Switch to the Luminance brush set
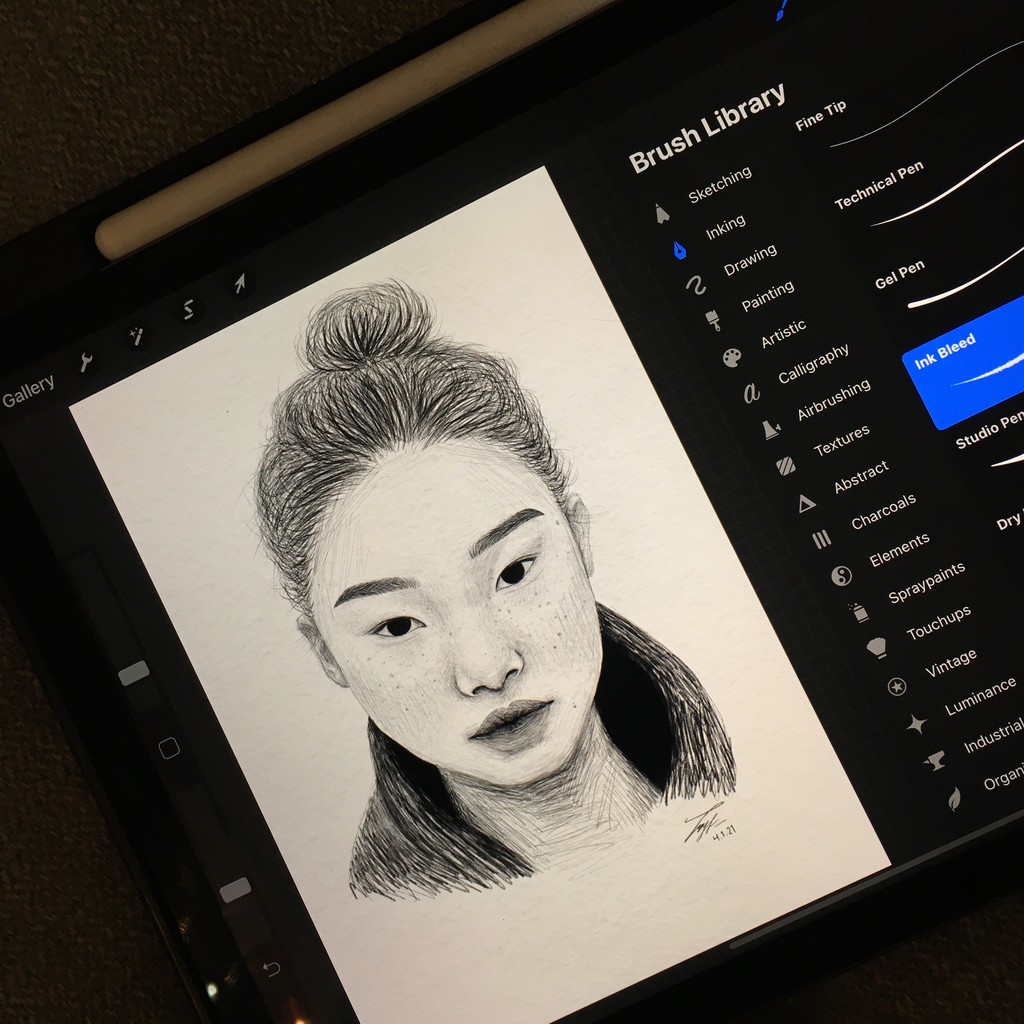The width and height of the screenshot is (1024, 1024). tap(980, 696)
